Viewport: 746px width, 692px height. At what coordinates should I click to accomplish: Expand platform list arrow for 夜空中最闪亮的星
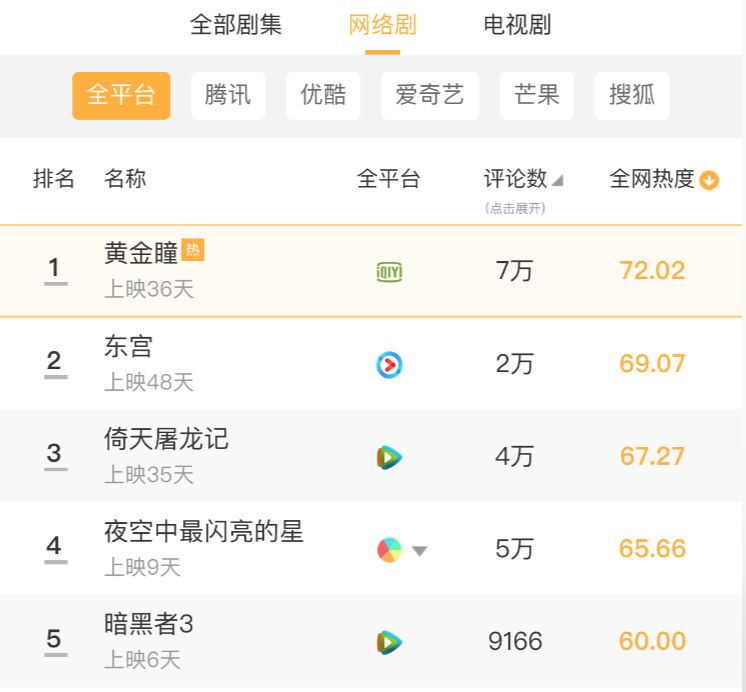coord(420,551)
